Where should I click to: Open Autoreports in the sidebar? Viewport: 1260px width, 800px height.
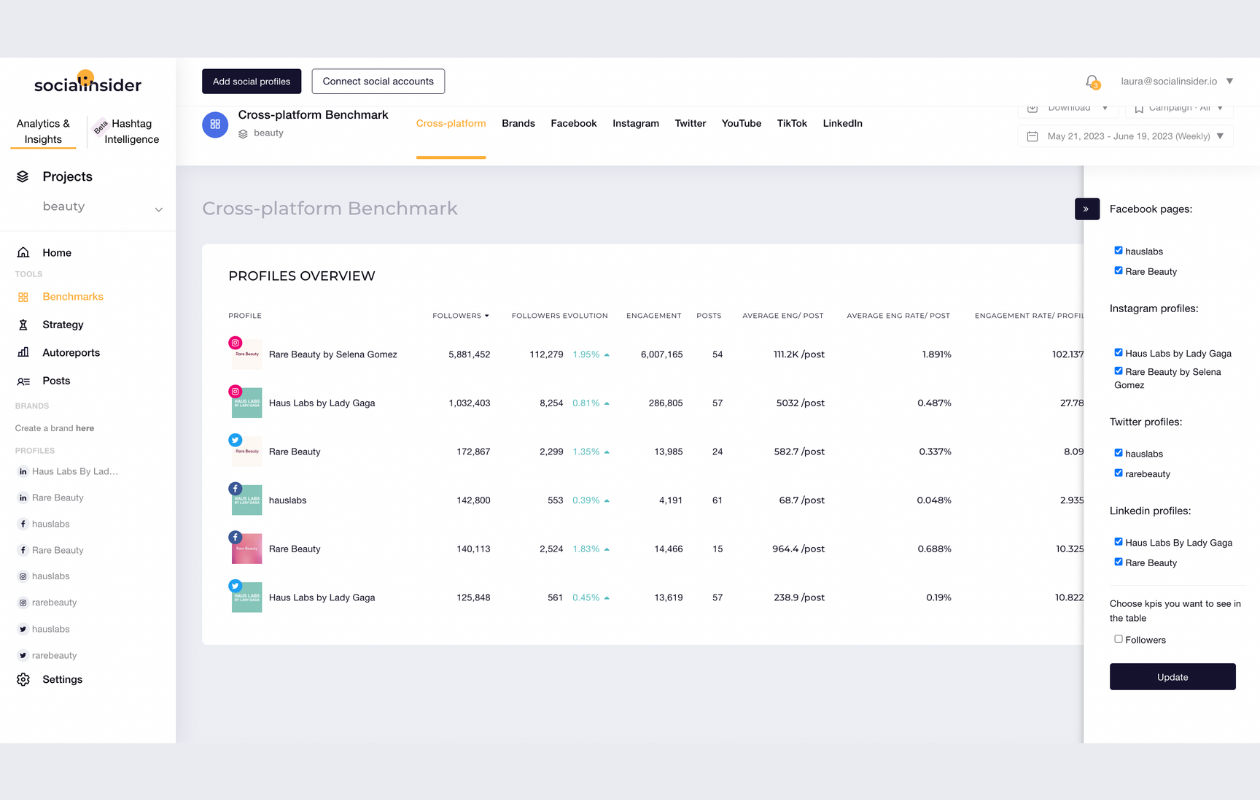click(71, 353)
